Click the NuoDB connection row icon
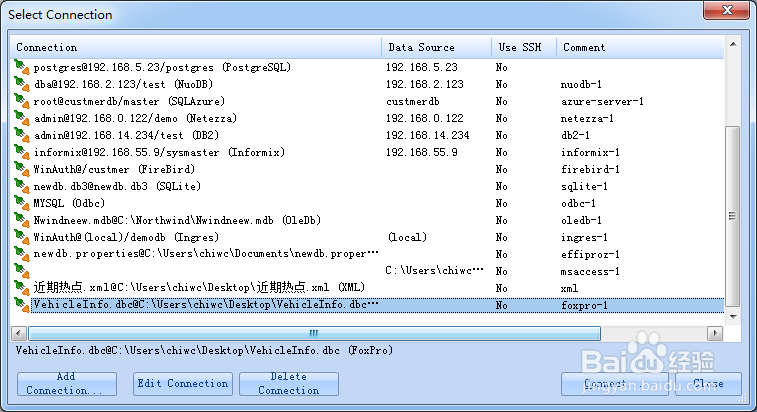Image resolution: width=757 pixels, height=412 pixels. tap(22, 84)
